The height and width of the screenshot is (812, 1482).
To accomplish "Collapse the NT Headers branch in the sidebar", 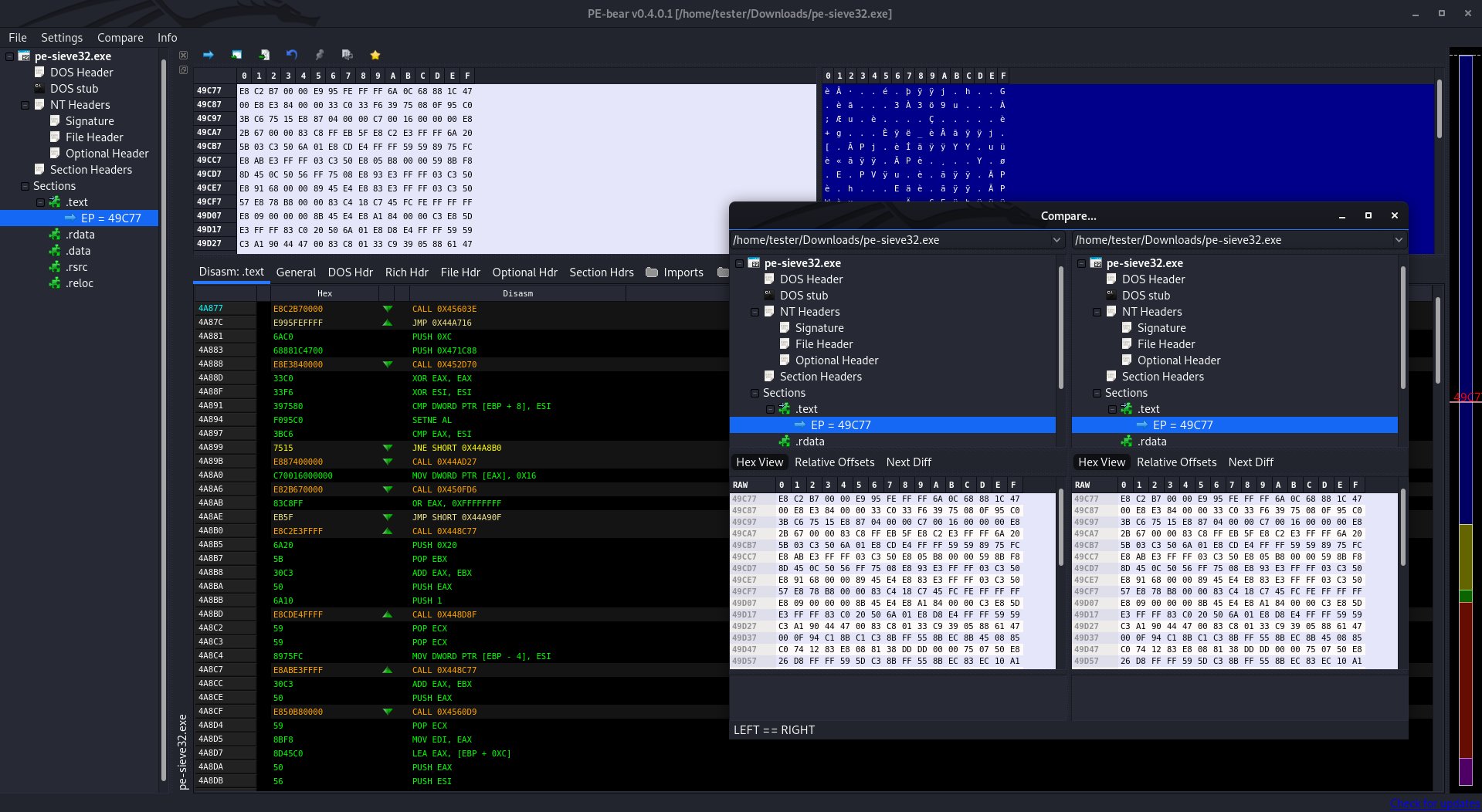I will click(x=25, y=104).
